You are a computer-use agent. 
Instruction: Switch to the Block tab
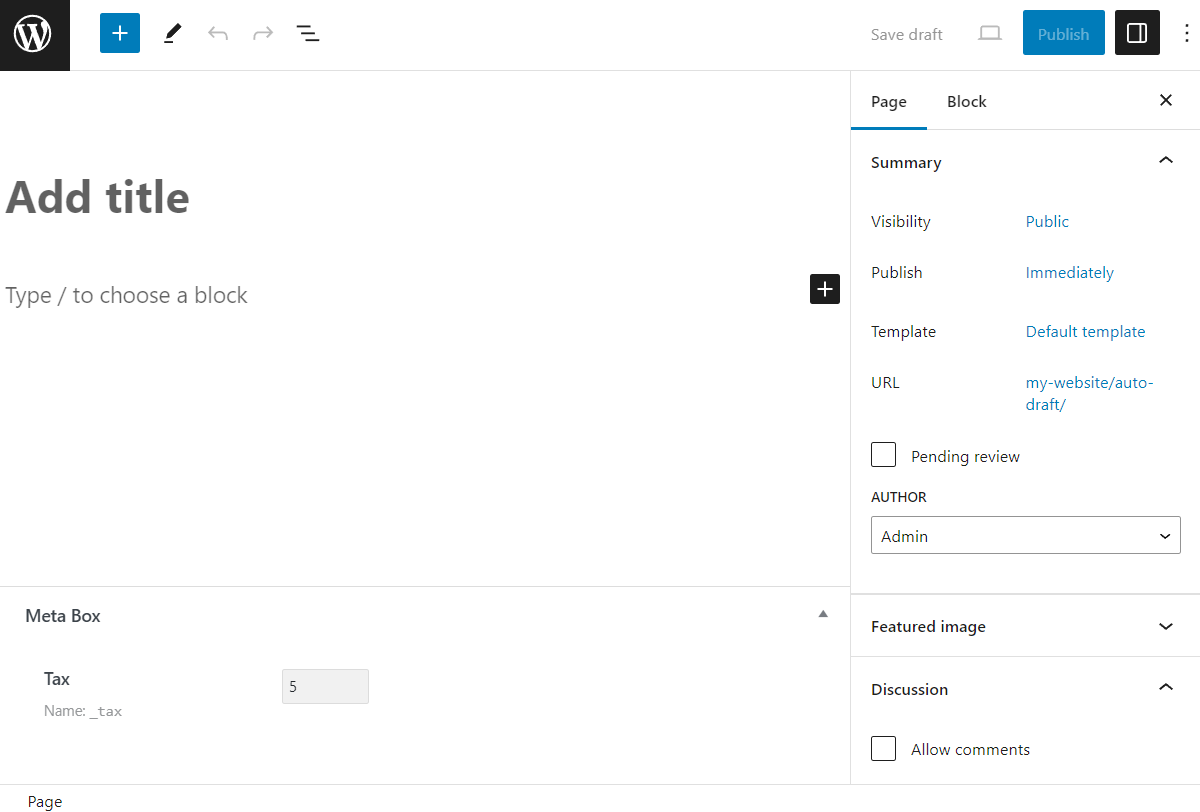[x=966, y=101]
